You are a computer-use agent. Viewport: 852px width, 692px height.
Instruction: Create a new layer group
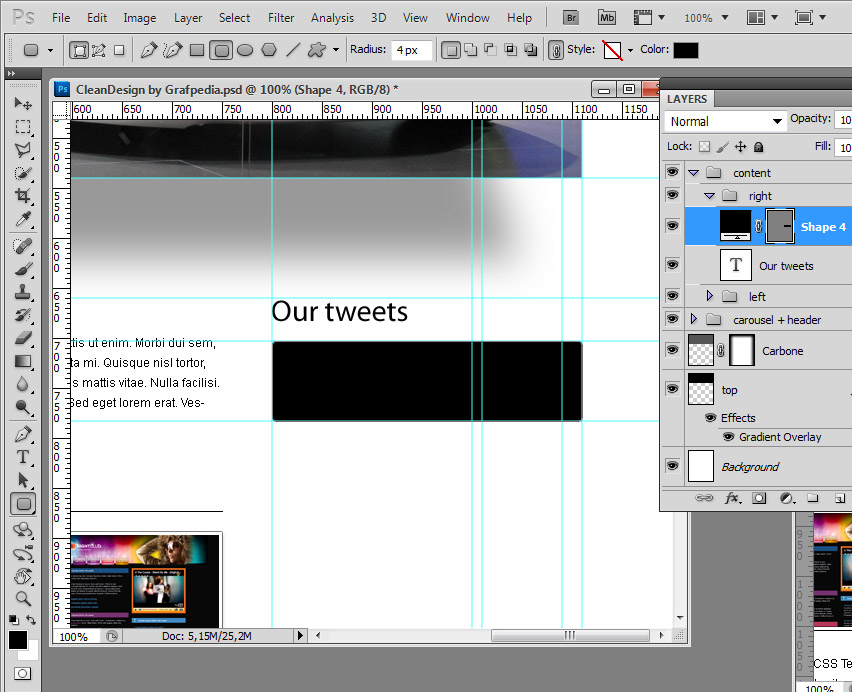pos(813,498)
